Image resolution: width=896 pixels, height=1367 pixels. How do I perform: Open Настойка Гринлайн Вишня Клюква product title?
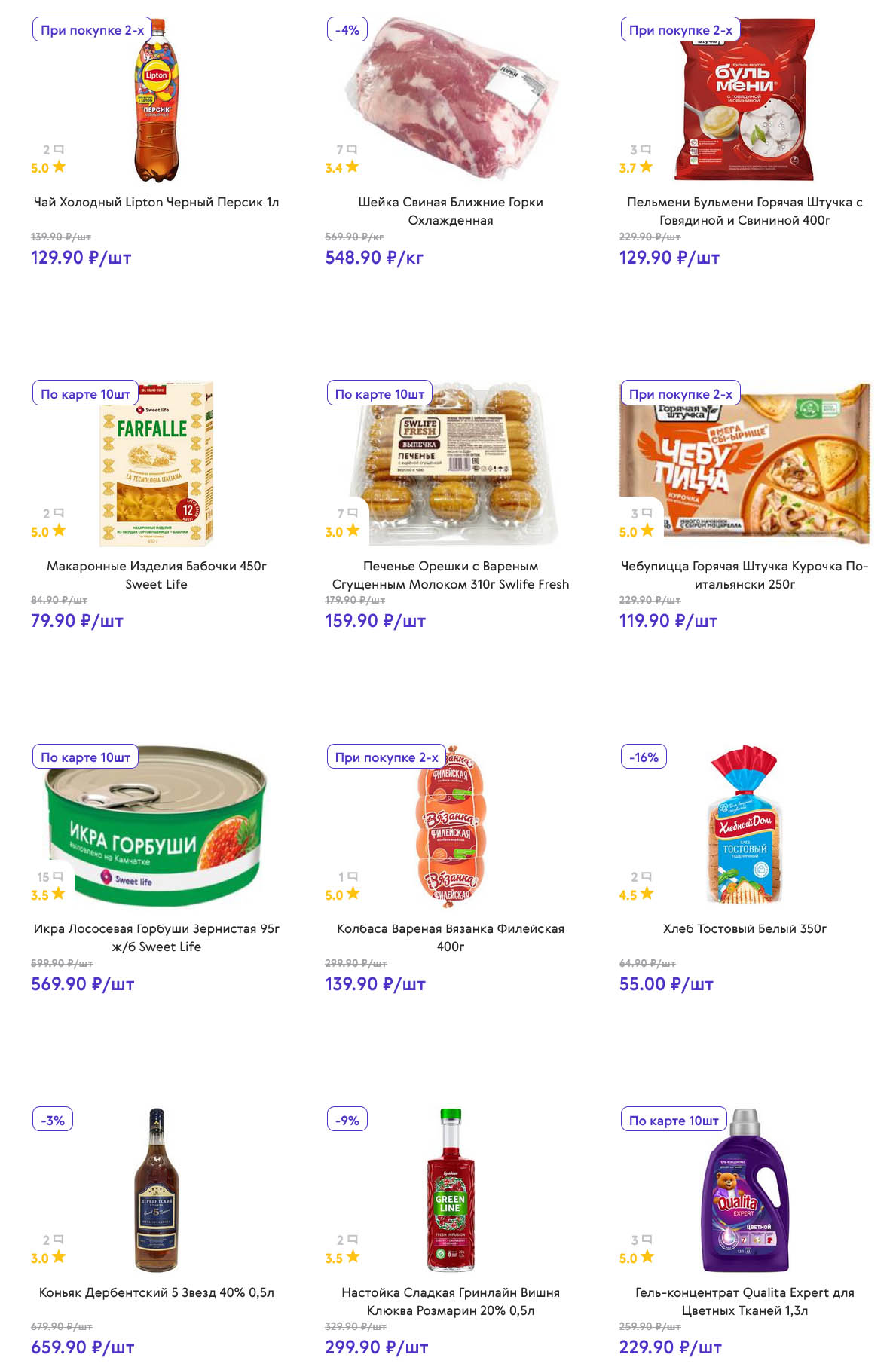coord(450,1301)
